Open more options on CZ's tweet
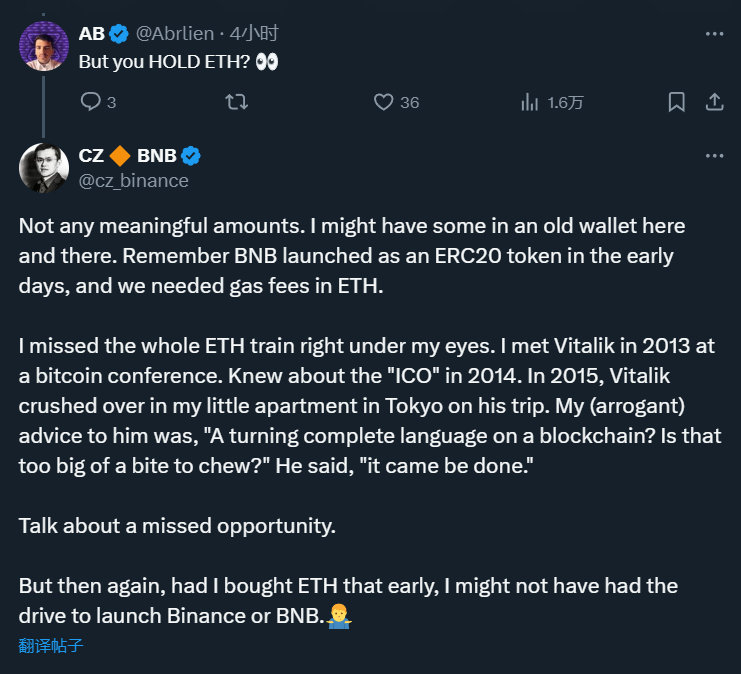Image resolution: width=741 pixels, height=674 pixels. pos(714,156)
